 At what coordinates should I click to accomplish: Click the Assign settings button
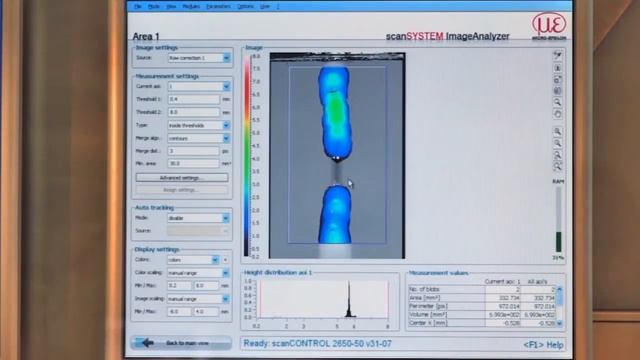point(182,190)
